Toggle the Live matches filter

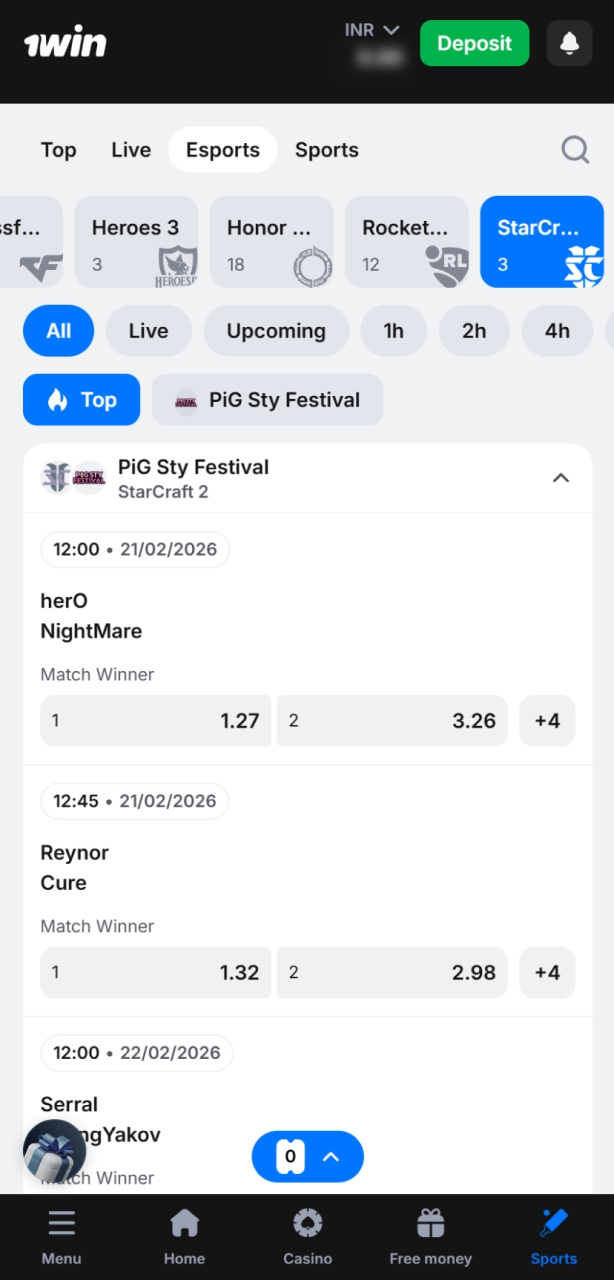point(148,330)
